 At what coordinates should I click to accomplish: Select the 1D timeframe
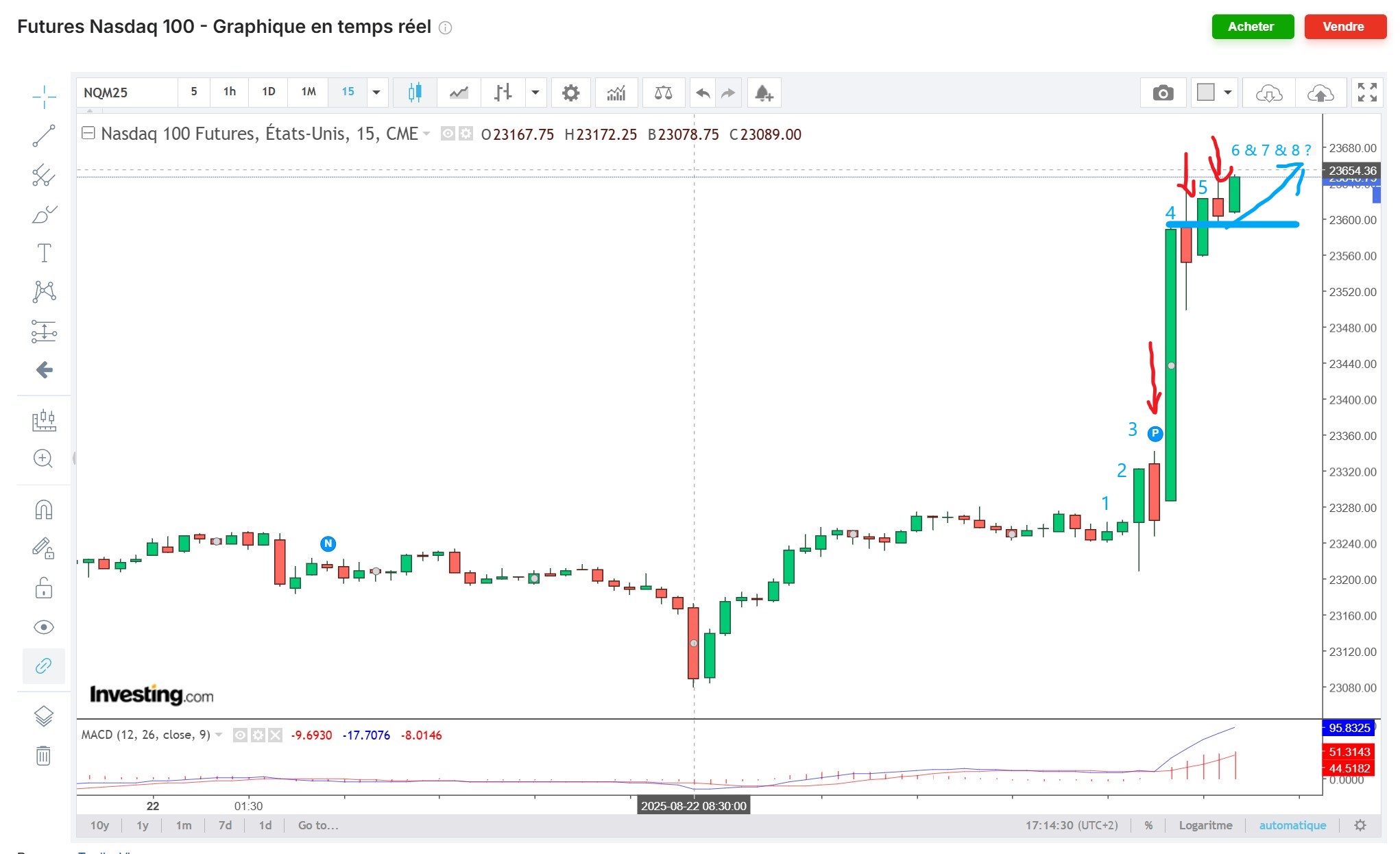click(269, 92)
